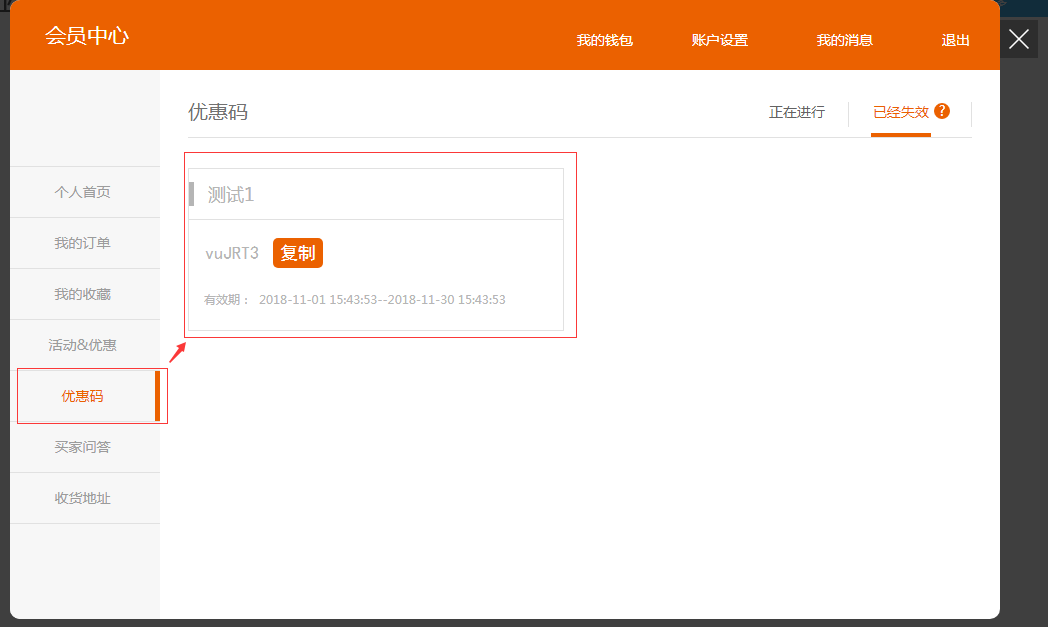
Task: Open 买家问答 in the sidebar
Action: coord(82,447)
